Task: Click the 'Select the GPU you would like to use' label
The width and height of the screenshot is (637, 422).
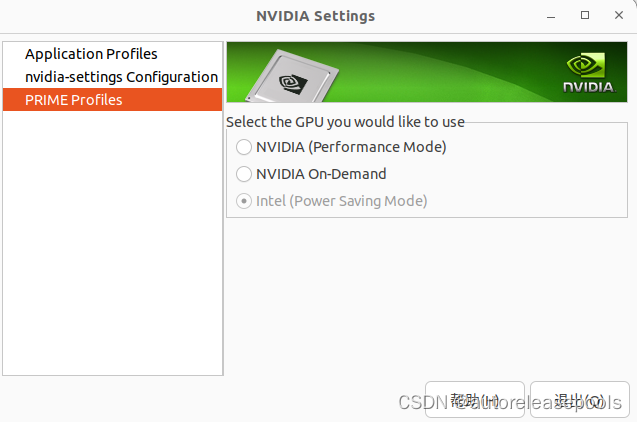Action: tap(345, 122)
